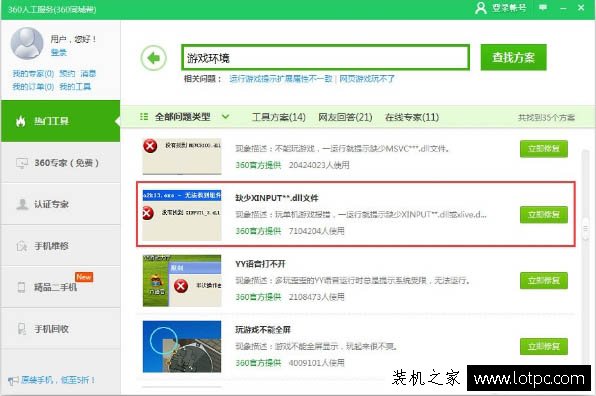The image size is (596, 396).
Task: Click the 缺少XINPUT**.dll文件 title
Action: point(277,198)
